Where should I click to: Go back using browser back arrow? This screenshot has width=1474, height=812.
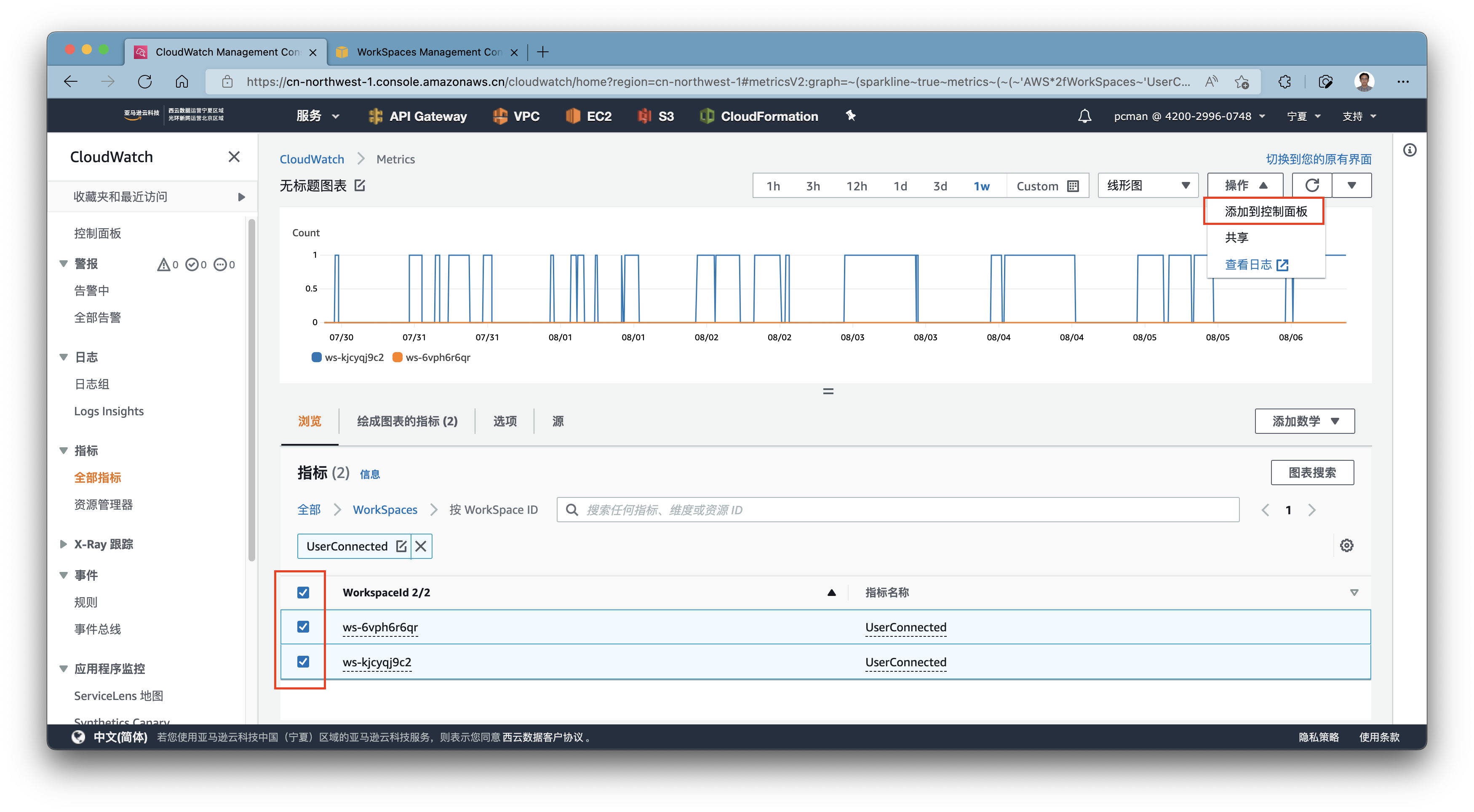point(71,82)
